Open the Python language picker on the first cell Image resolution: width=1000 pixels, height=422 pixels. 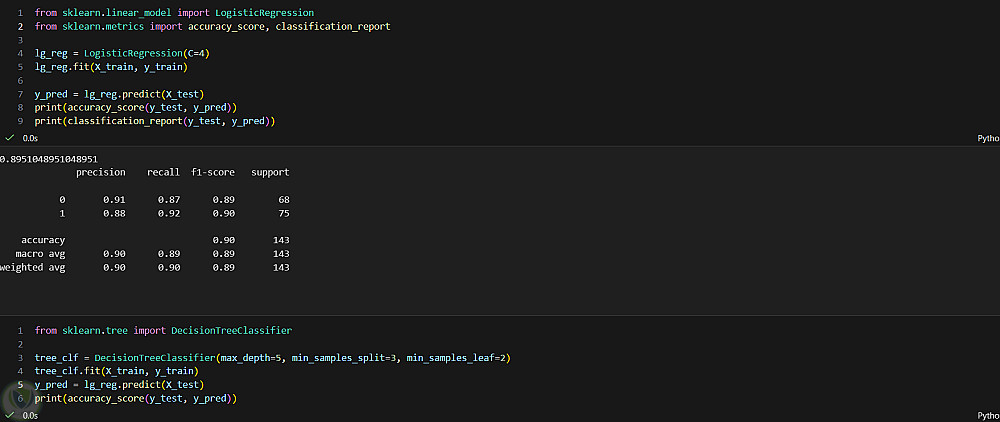pyautogui.click(x=987, y=139)
